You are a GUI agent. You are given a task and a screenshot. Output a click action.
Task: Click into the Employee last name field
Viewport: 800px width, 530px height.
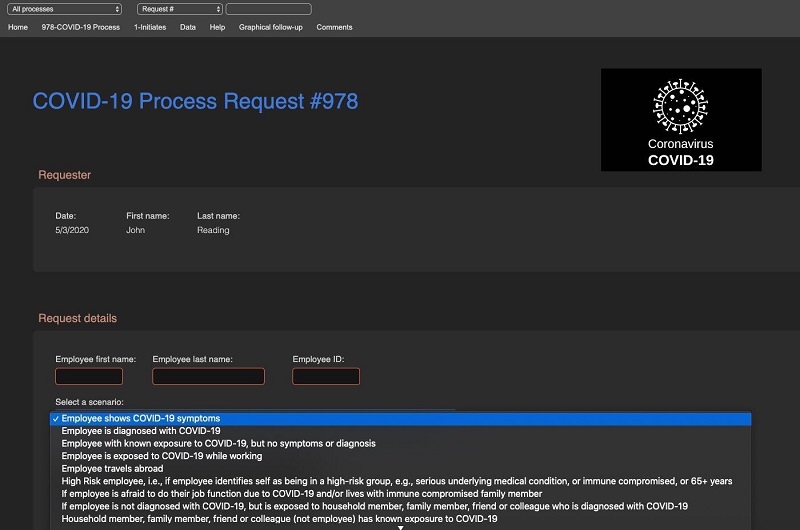pyautogui.click(x=208, y=377)
